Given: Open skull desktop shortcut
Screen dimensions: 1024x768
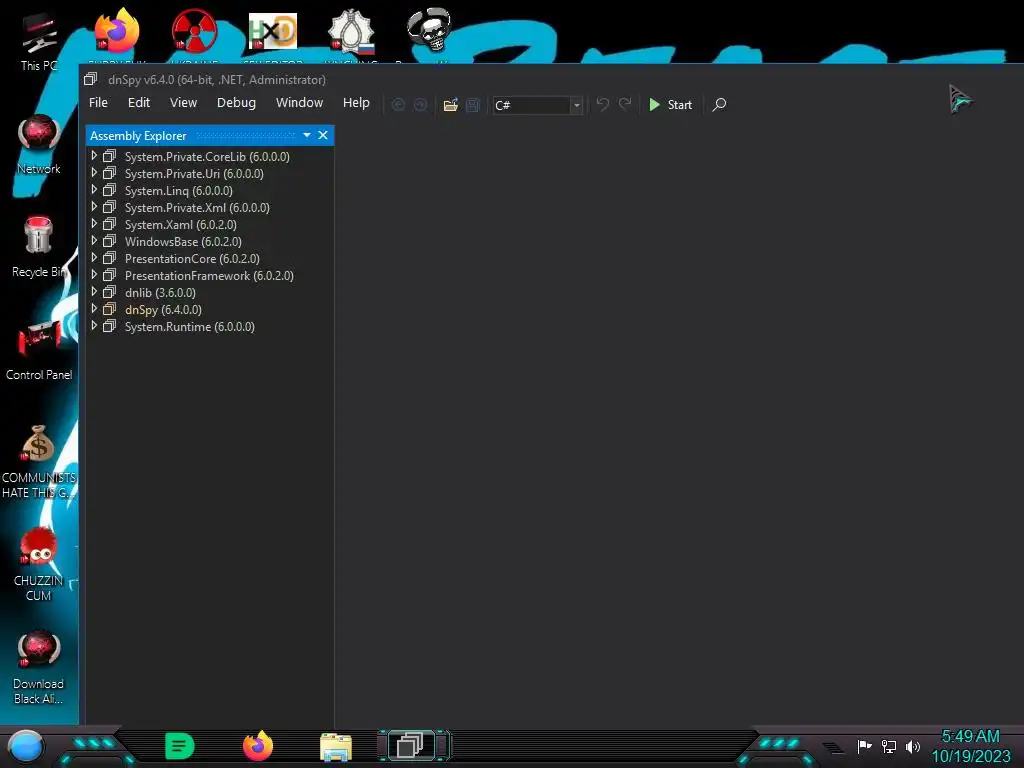Looking at the screenshot, I should [428, 29].
